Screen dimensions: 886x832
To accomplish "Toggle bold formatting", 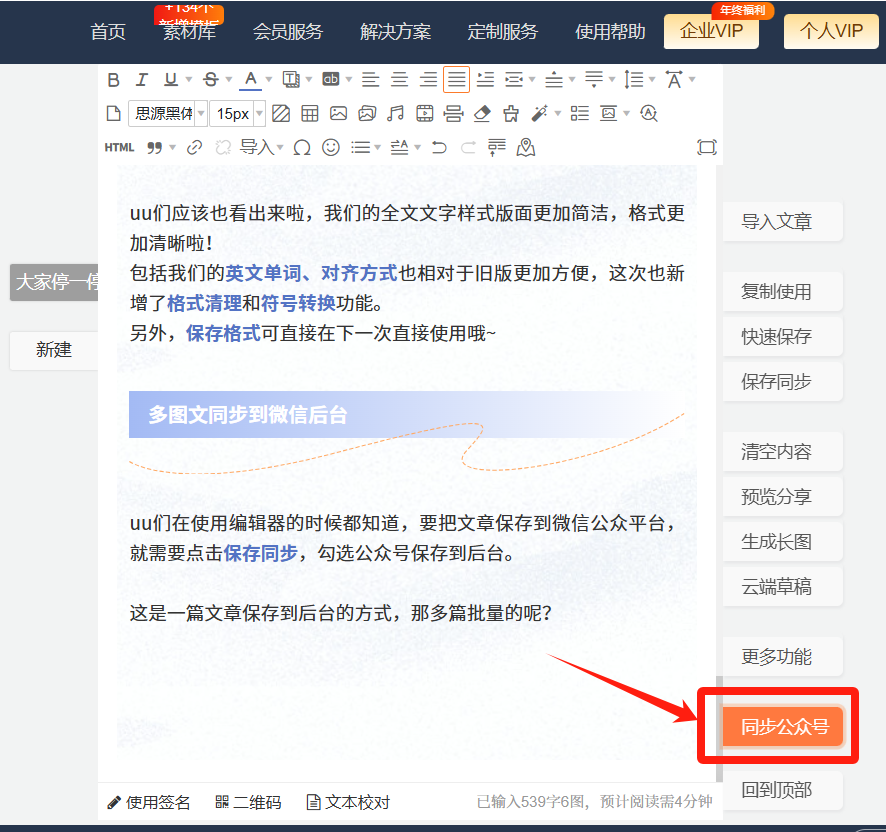I will [x=114, y=80].
